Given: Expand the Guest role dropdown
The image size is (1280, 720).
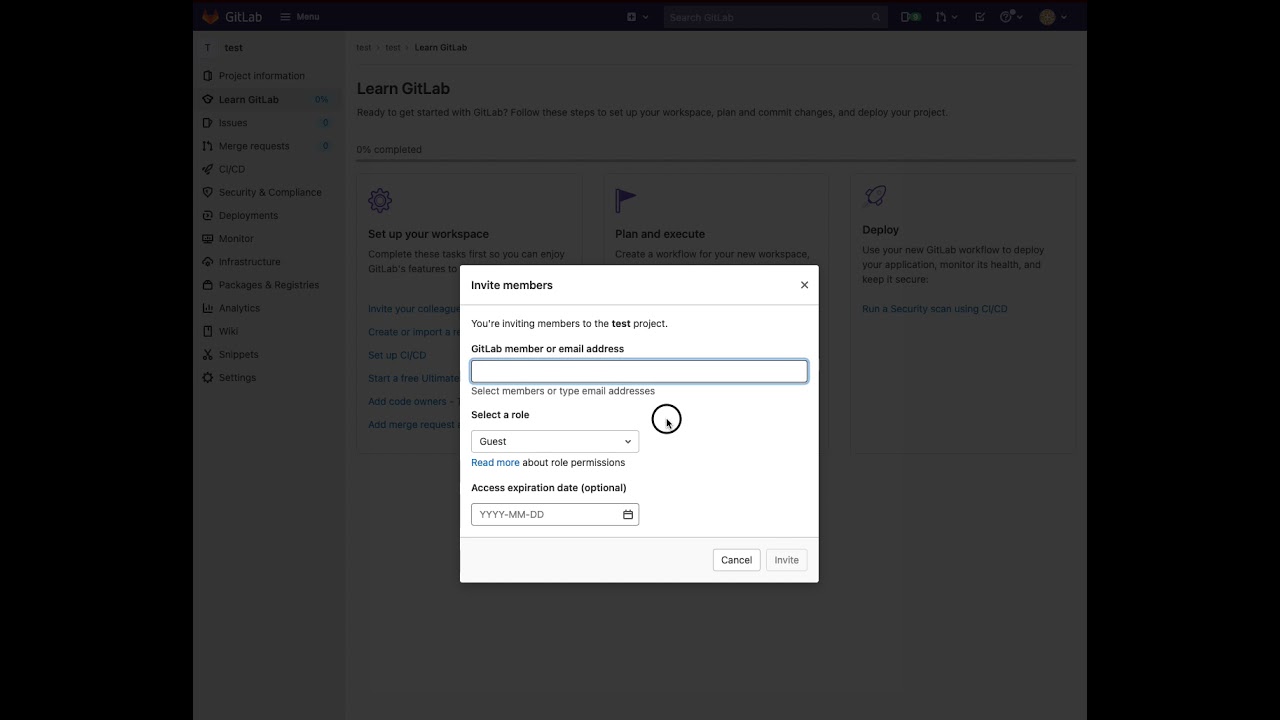Looking at the screenshot, I should pyautogui.click(x=554, y=441).
